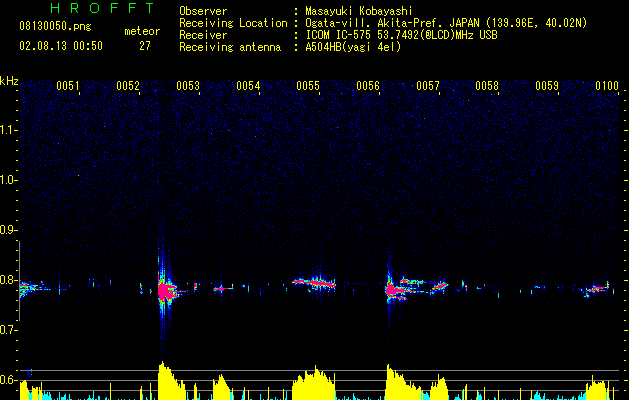Click the 'Receiving Location' label
The width and height of the screenshot is (629, 400).
coord(233,23)
